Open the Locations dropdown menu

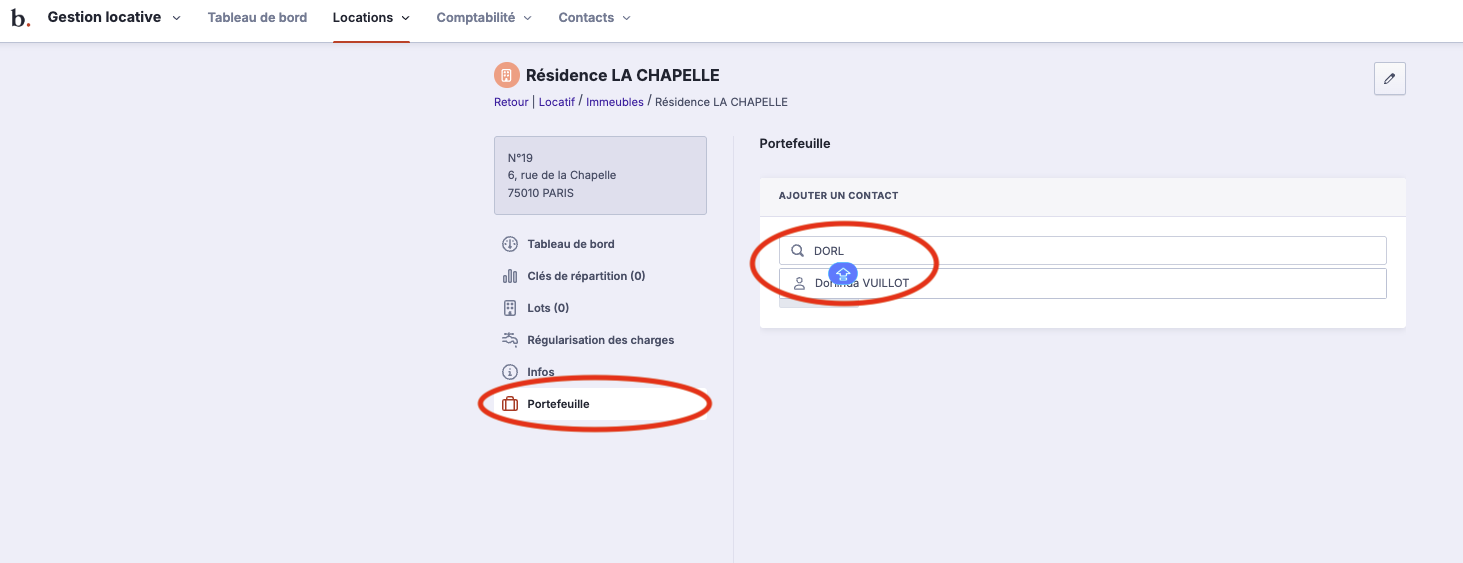pyautogui.click(x=371, y=18)
